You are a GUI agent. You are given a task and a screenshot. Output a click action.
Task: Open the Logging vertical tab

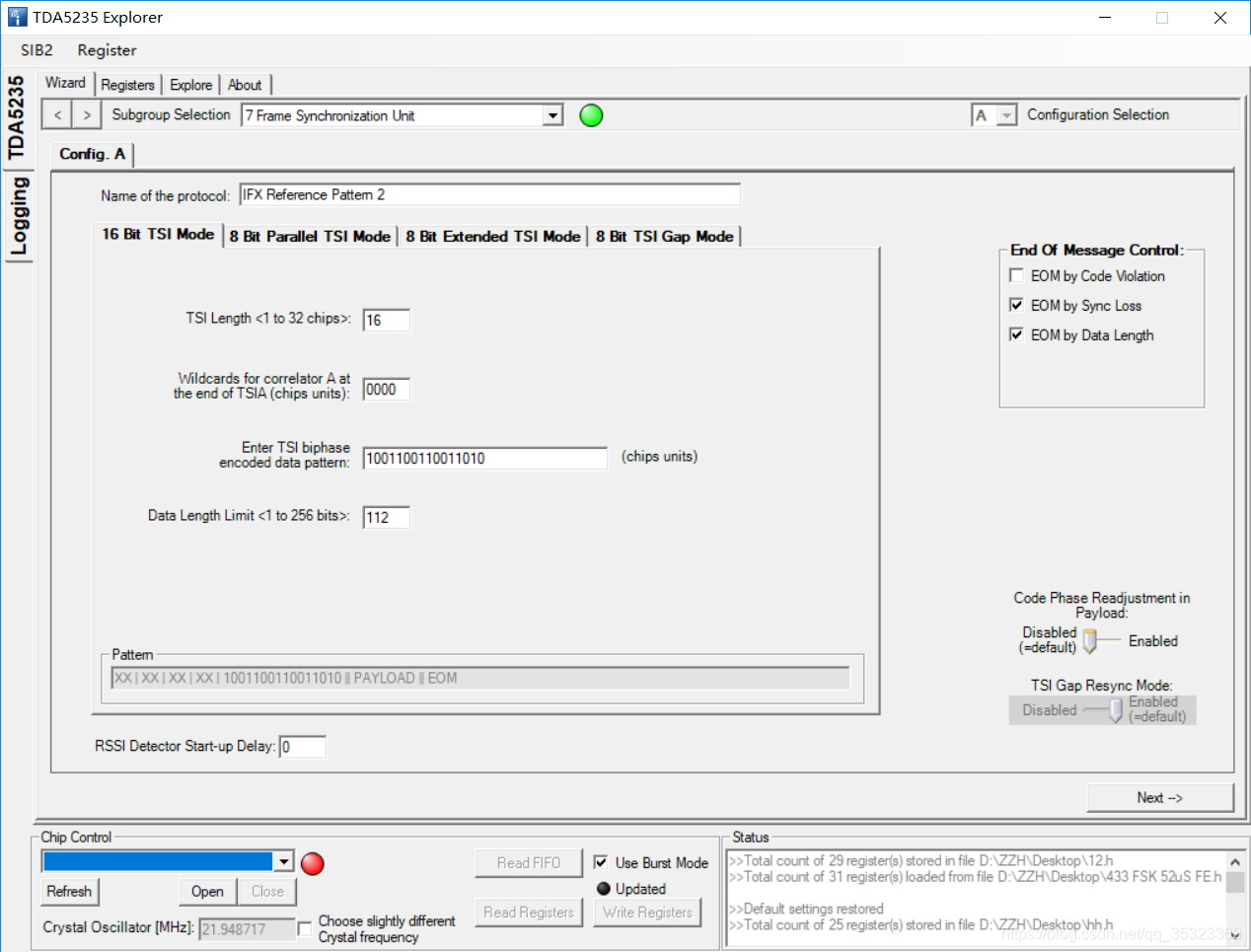(18, 217)
